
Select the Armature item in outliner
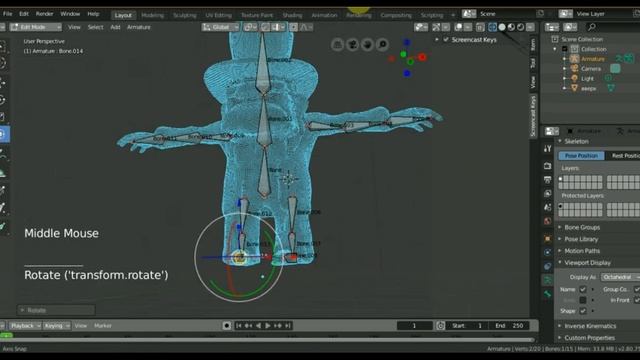593,59
